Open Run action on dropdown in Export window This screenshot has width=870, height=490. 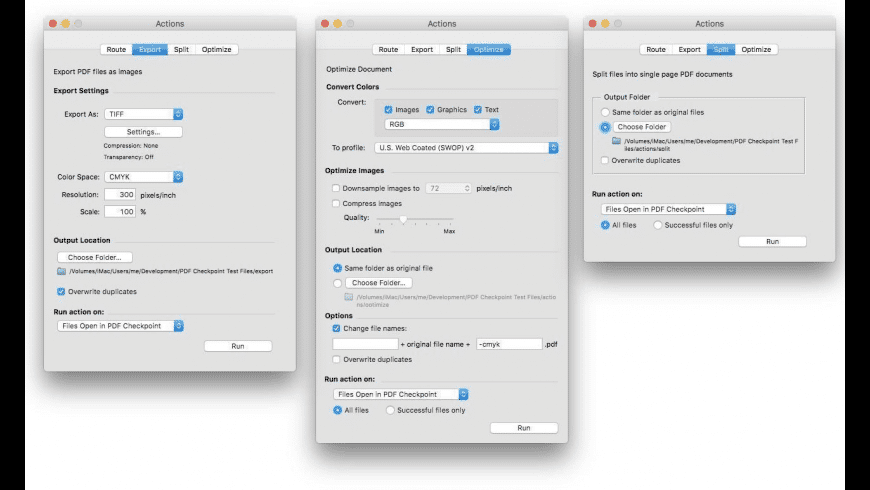[x=120, y=326]
